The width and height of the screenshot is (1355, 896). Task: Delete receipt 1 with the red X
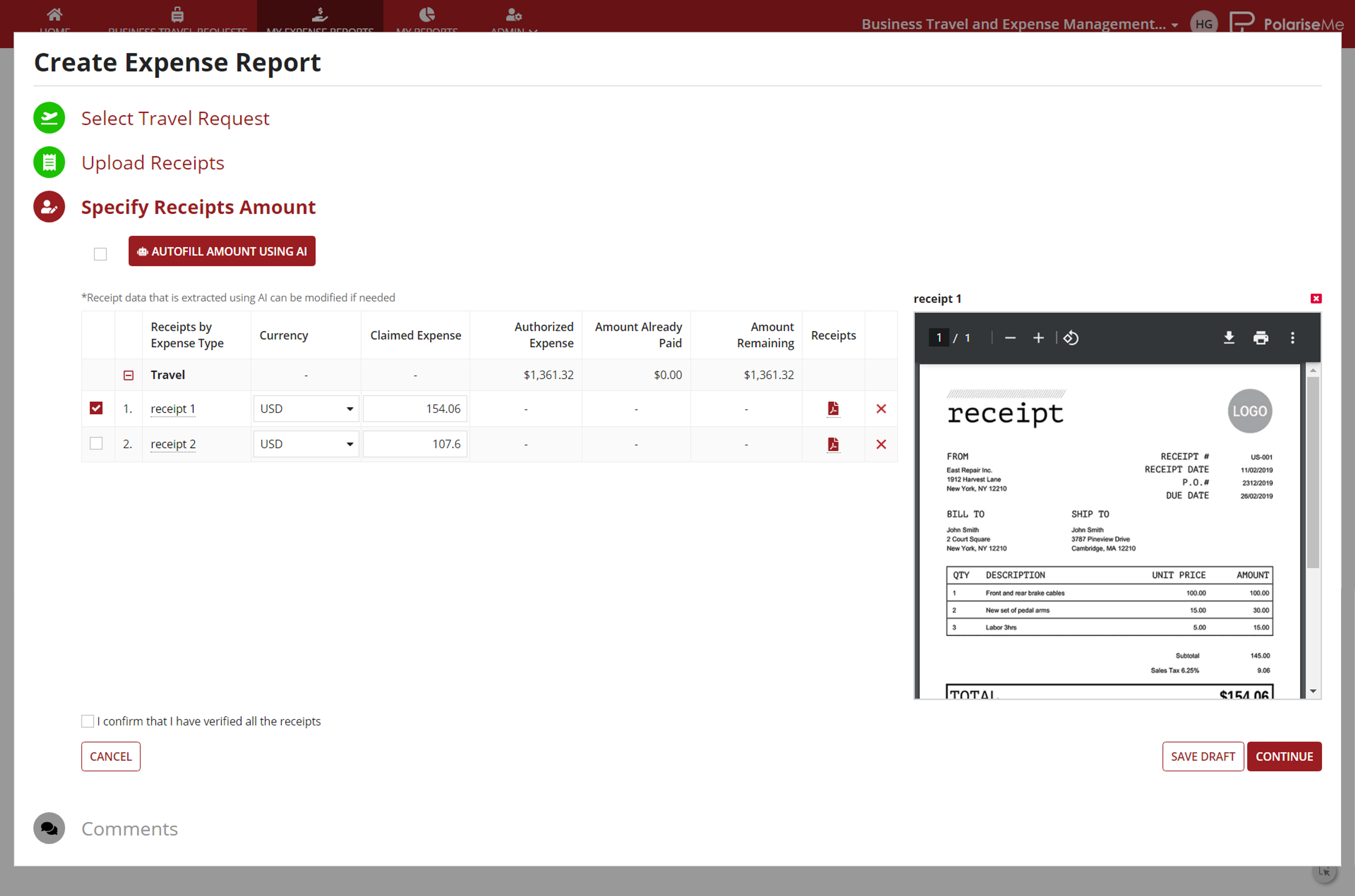[881, 408]
